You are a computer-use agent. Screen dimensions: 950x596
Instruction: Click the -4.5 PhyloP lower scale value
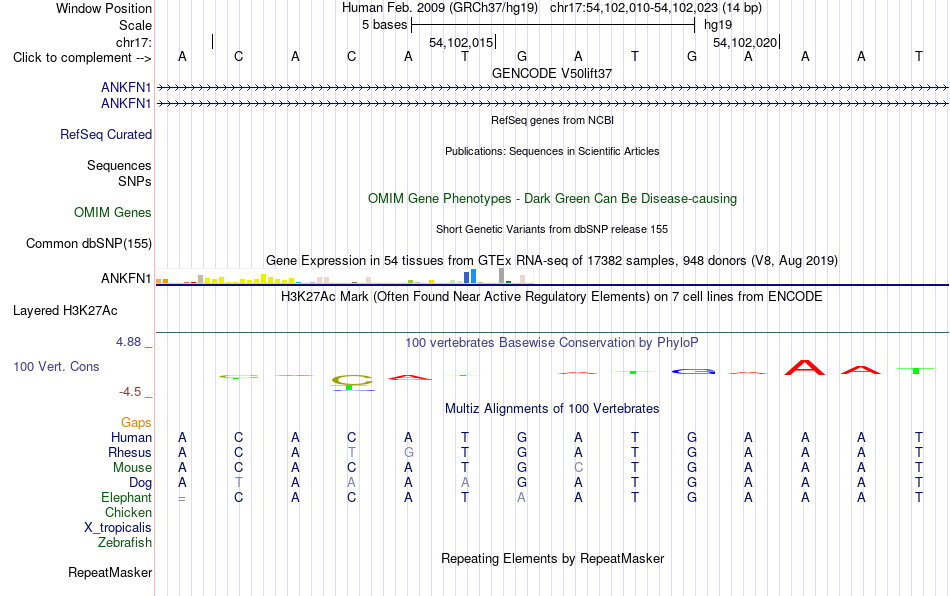coord(130,392)
